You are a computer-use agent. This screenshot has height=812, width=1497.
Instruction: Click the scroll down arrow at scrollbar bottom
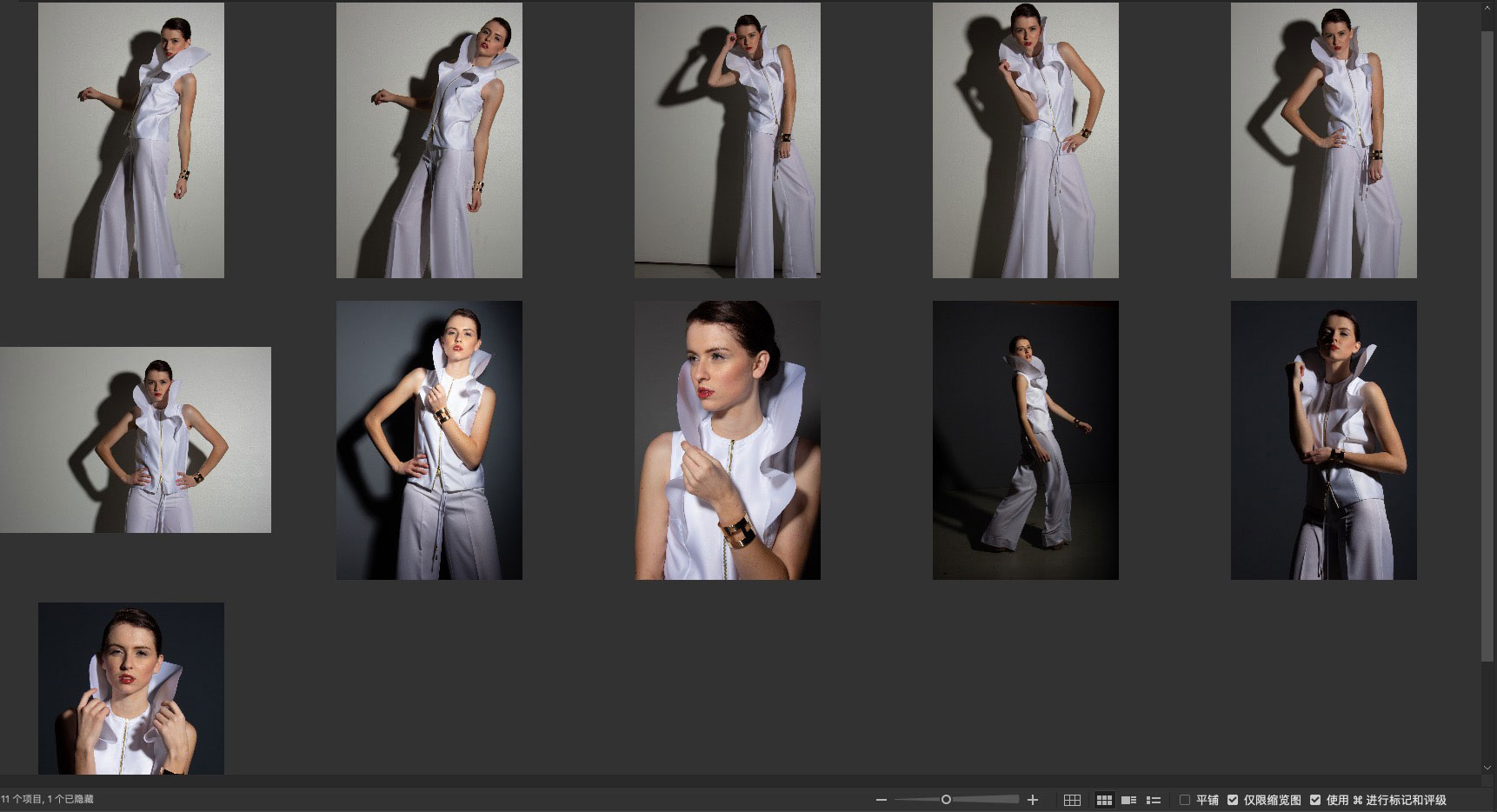[x=1487, y=769]
